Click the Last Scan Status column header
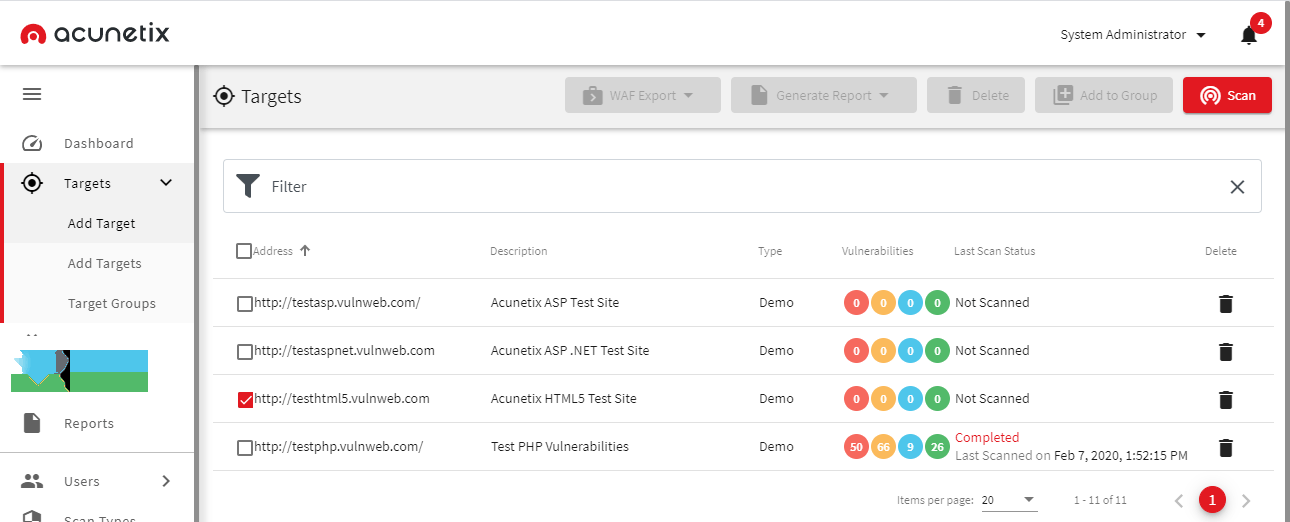This screenshot has width=1290, height=522. pos(995,251)
